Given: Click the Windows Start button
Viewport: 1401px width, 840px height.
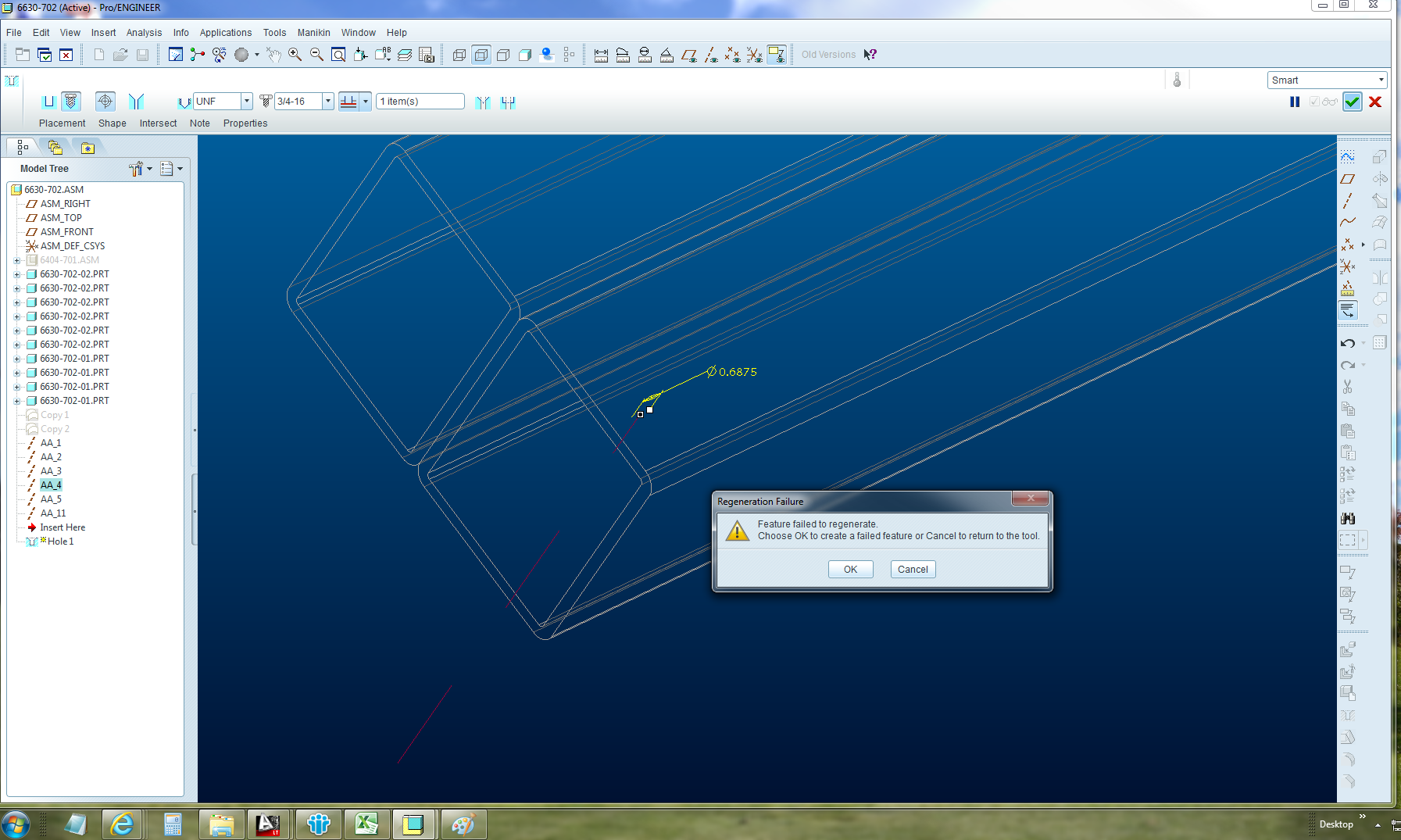Looking at the screenshot, I should (x=15, y=824).
